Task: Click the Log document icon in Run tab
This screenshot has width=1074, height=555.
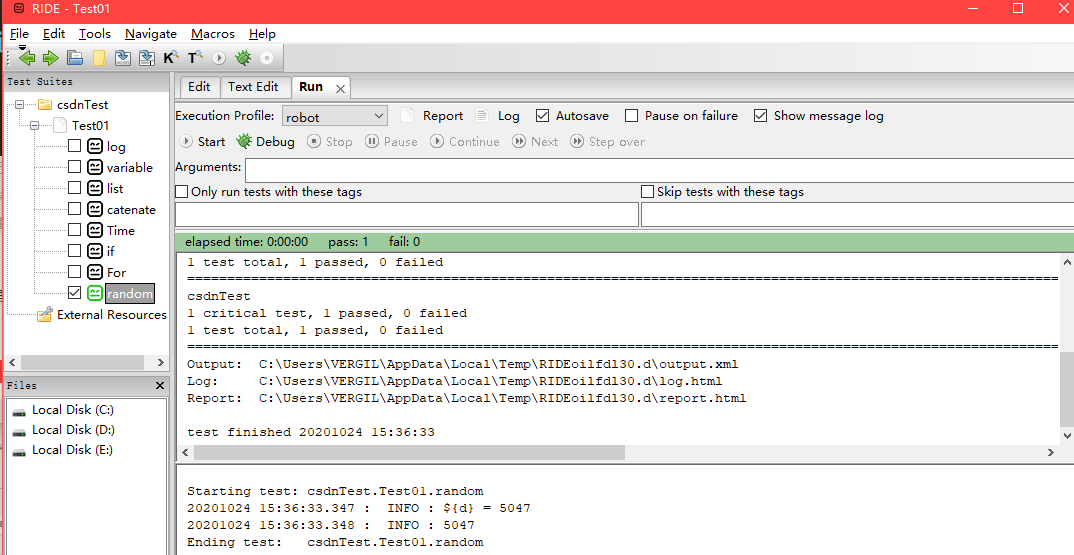Action: (x=482, y=115)
